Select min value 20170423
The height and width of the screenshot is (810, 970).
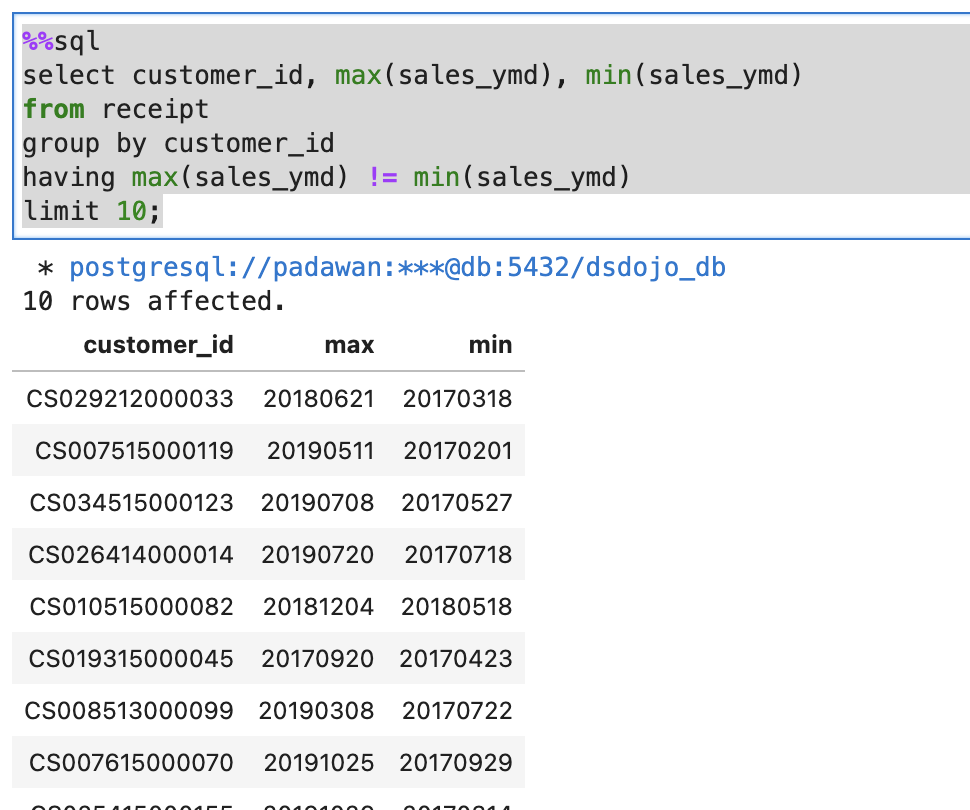(x=456, y=658)
